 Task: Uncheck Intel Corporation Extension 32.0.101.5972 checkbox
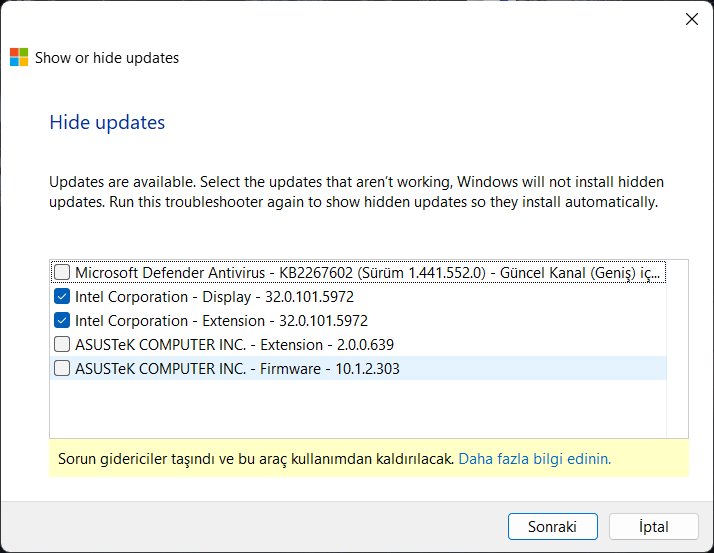62,320
